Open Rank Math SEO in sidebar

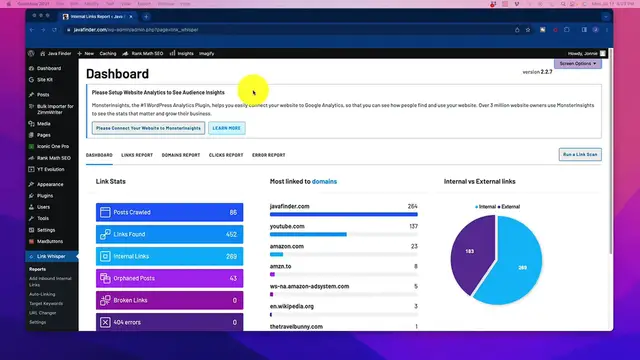point(50,158)
